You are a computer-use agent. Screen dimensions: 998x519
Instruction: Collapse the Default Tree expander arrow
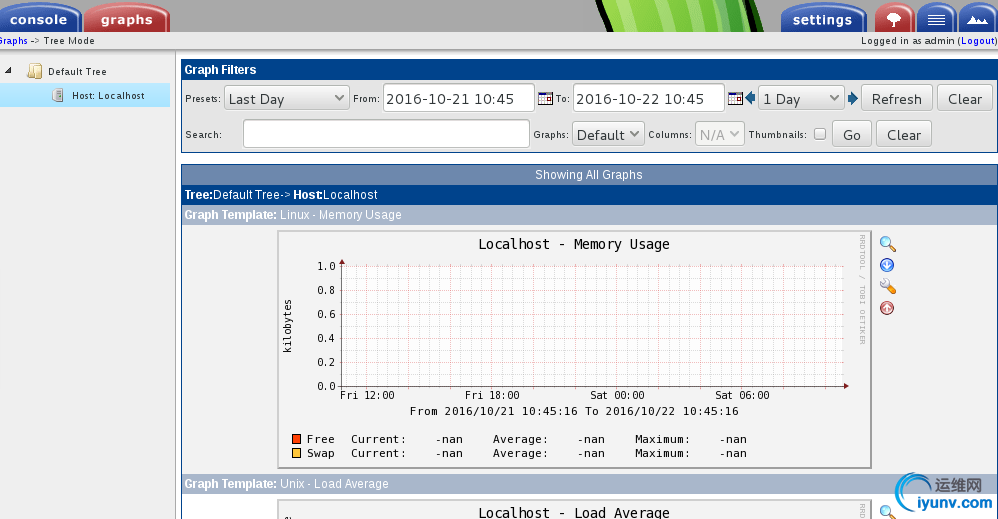8,70
